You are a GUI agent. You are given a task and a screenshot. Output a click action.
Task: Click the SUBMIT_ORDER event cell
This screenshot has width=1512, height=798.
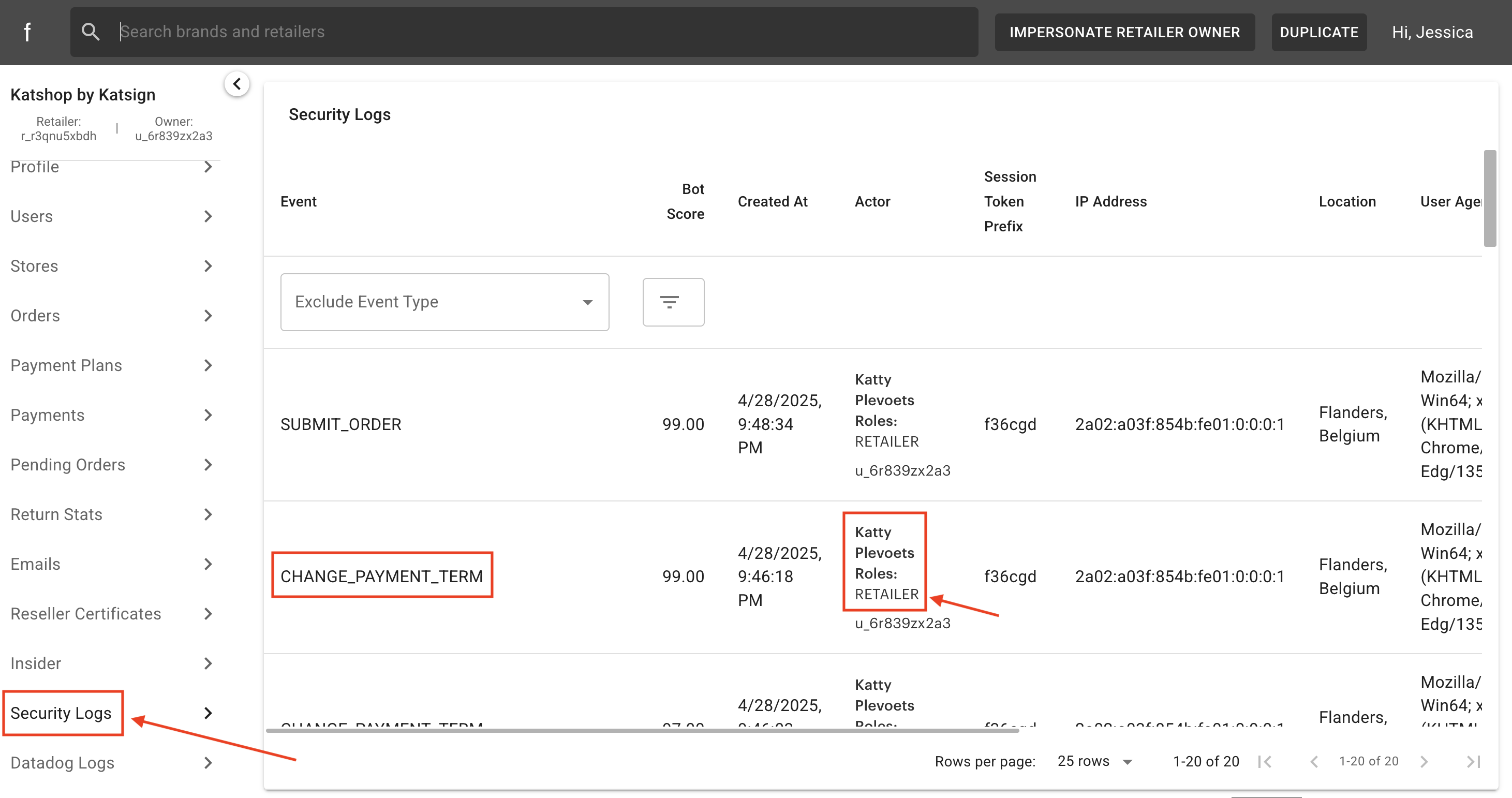coord(340,424)
